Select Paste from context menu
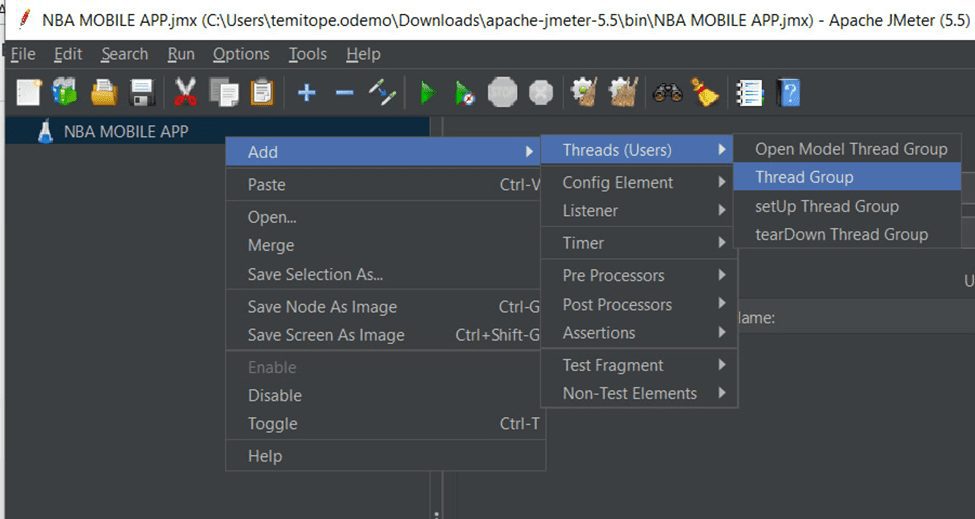This screenshot has width=975, height=519. [384, 185]
